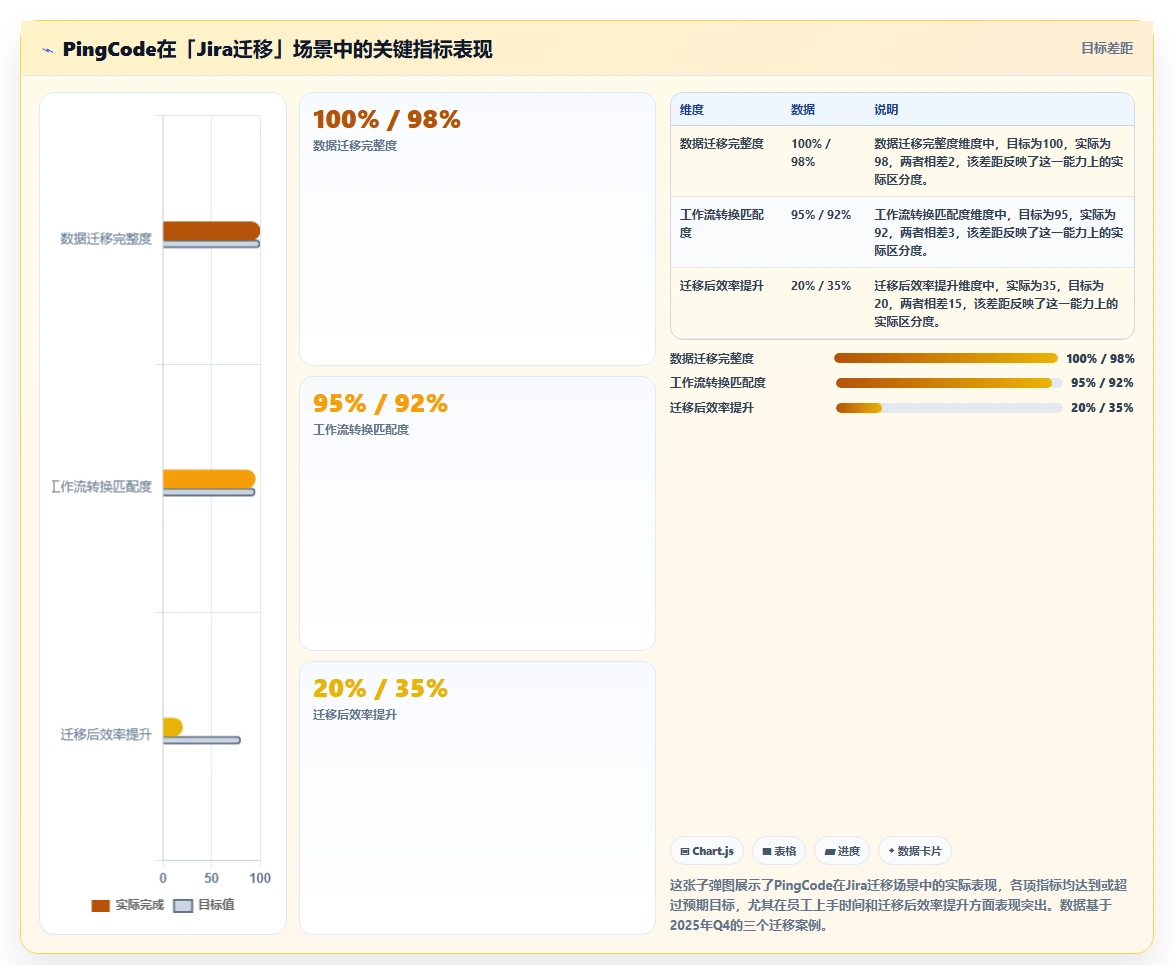This screenshot has width=1174, height=965.
Task: Click the gray target bar for 迁移后效率提升
Action: click(201, 740)
